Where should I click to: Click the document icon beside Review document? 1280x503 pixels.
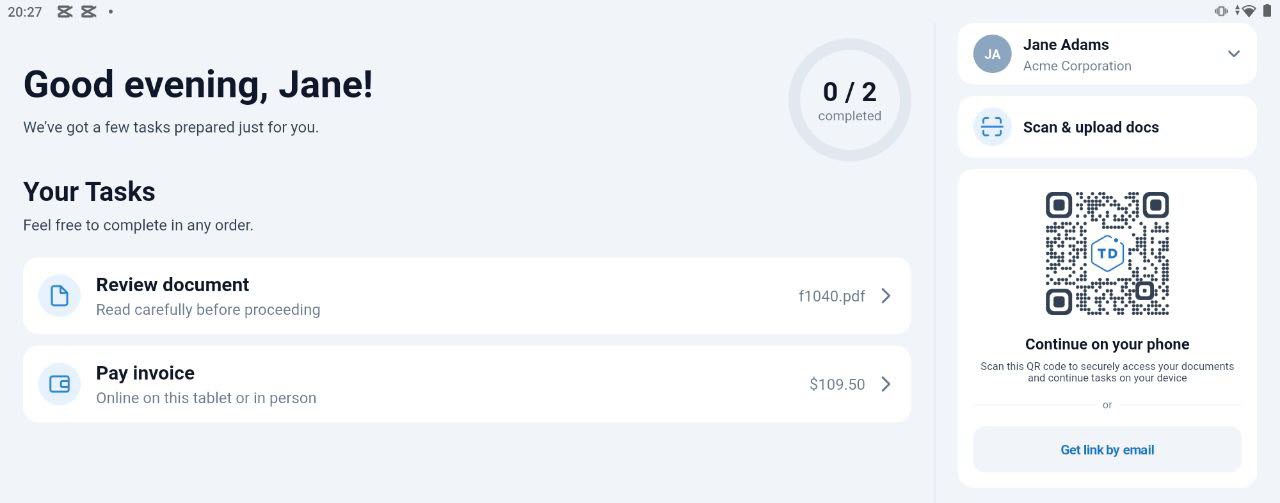(x=59, y=296)
